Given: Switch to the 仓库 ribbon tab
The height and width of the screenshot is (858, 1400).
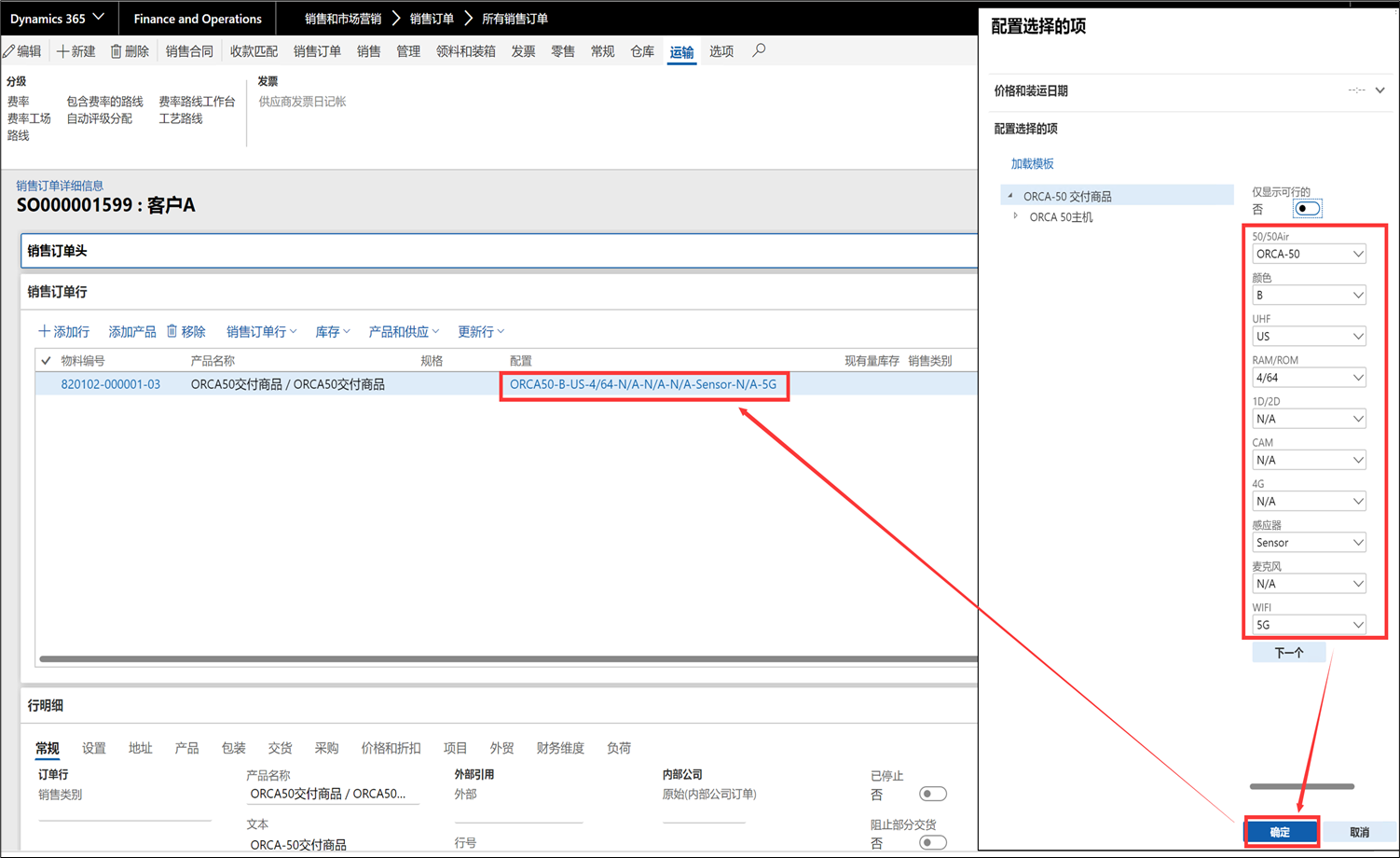Looking at the screenshot, I should (x=642, y=51).
